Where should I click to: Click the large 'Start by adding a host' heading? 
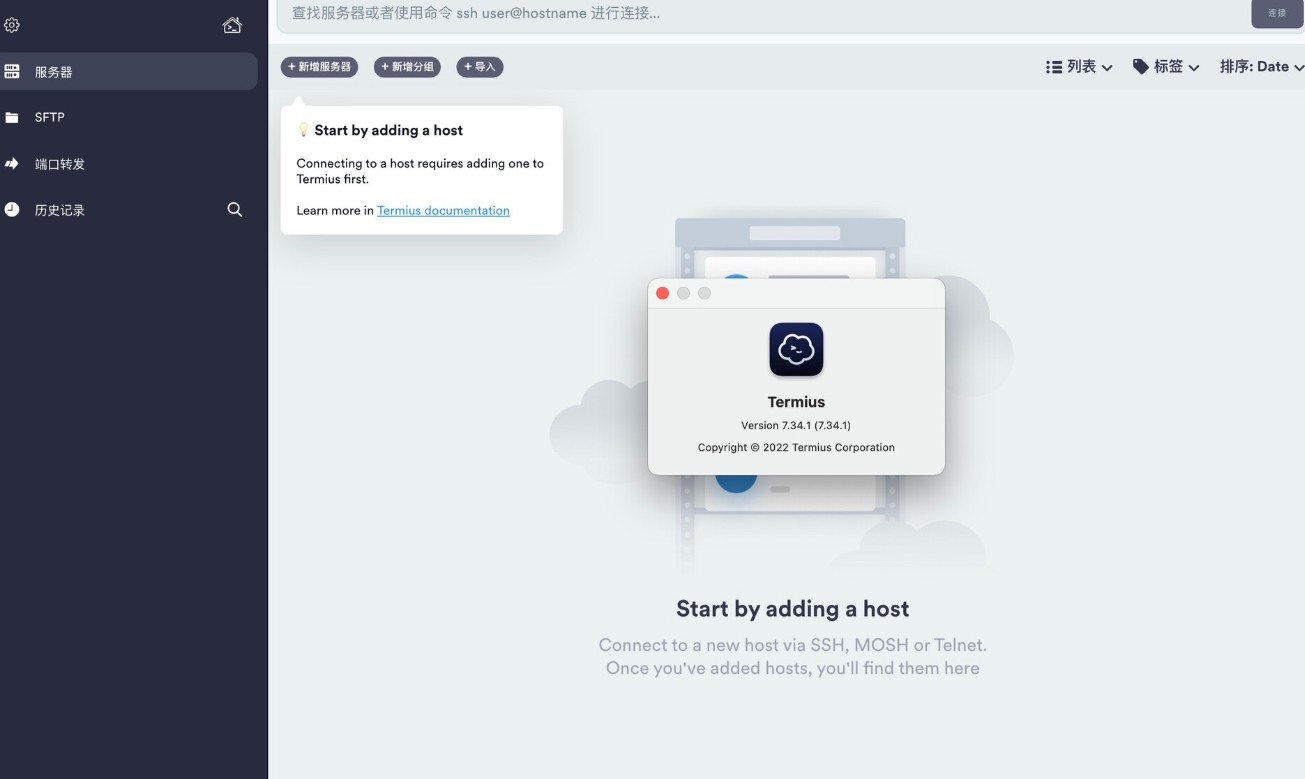tap(793, 608)
